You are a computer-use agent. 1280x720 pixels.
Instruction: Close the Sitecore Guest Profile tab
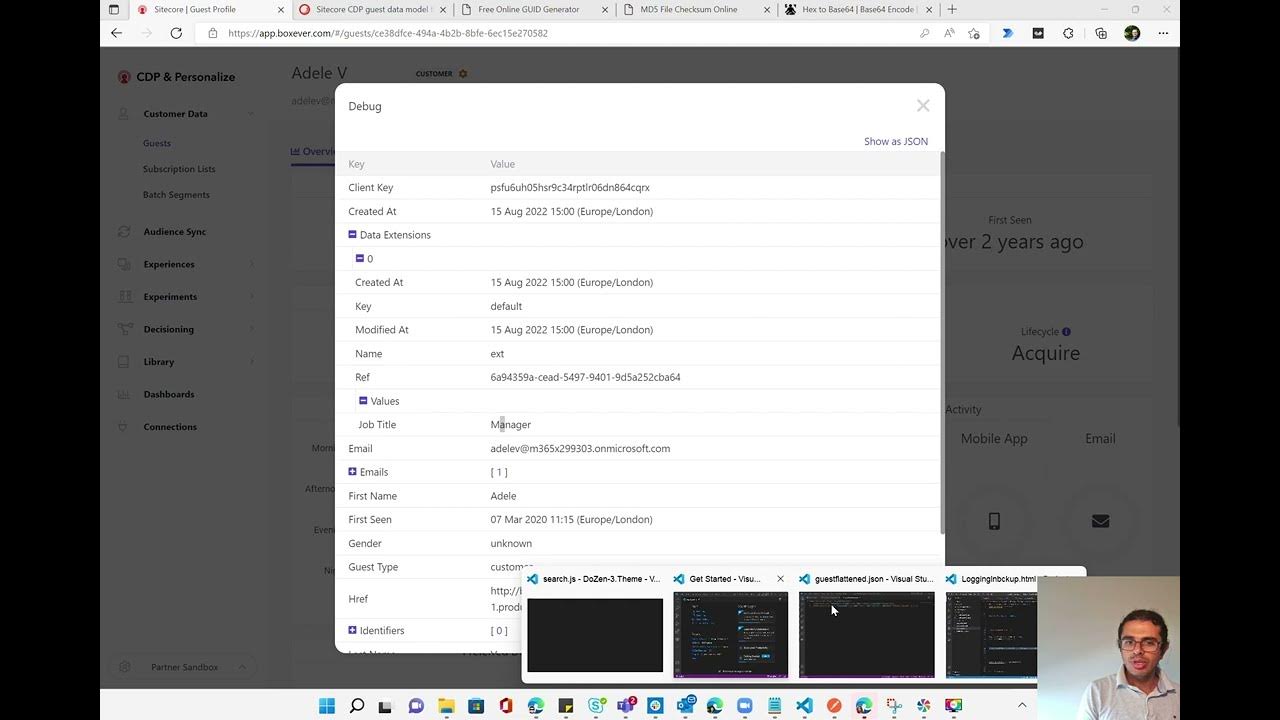(x=281, y=10)
